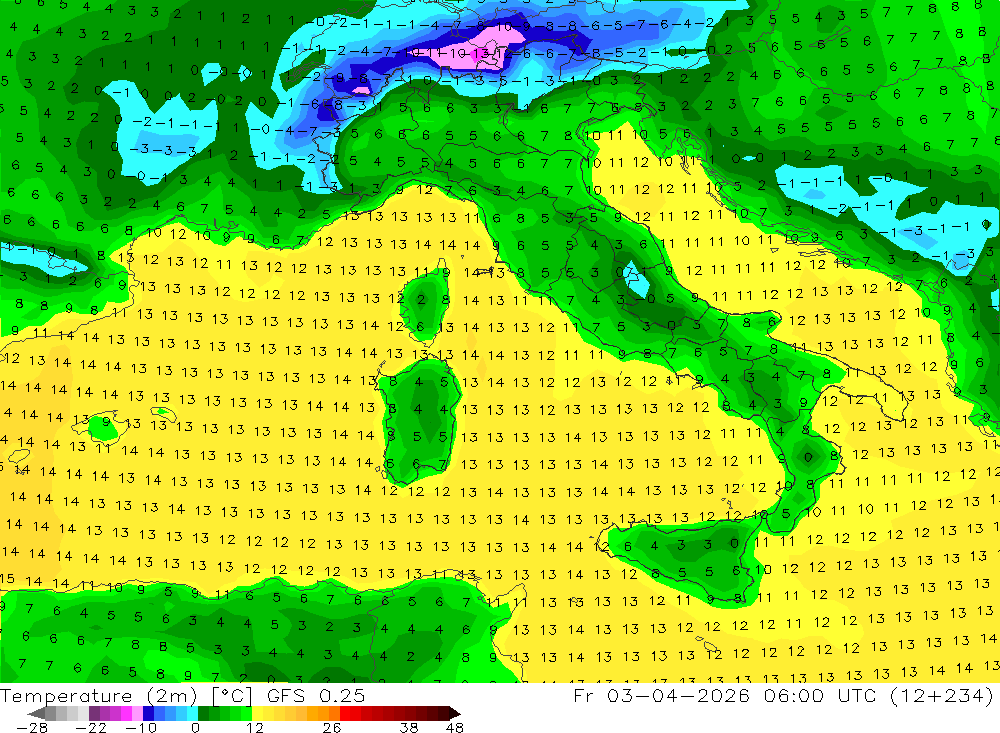
Task: Select the "GFS 0.25" model label
Action: point(316,695)
